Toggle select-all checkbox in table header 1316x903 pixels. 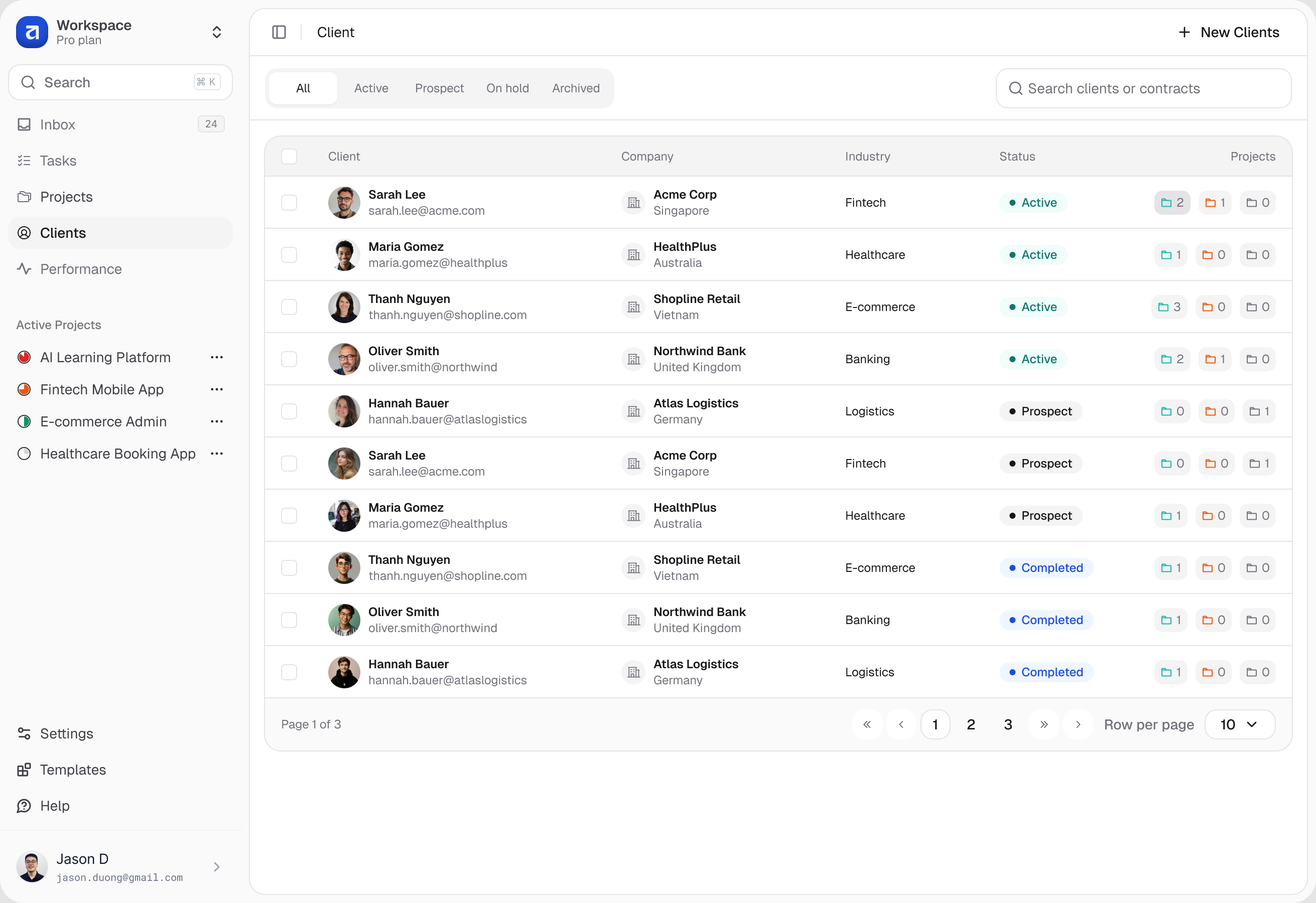(x=289, y=156)
